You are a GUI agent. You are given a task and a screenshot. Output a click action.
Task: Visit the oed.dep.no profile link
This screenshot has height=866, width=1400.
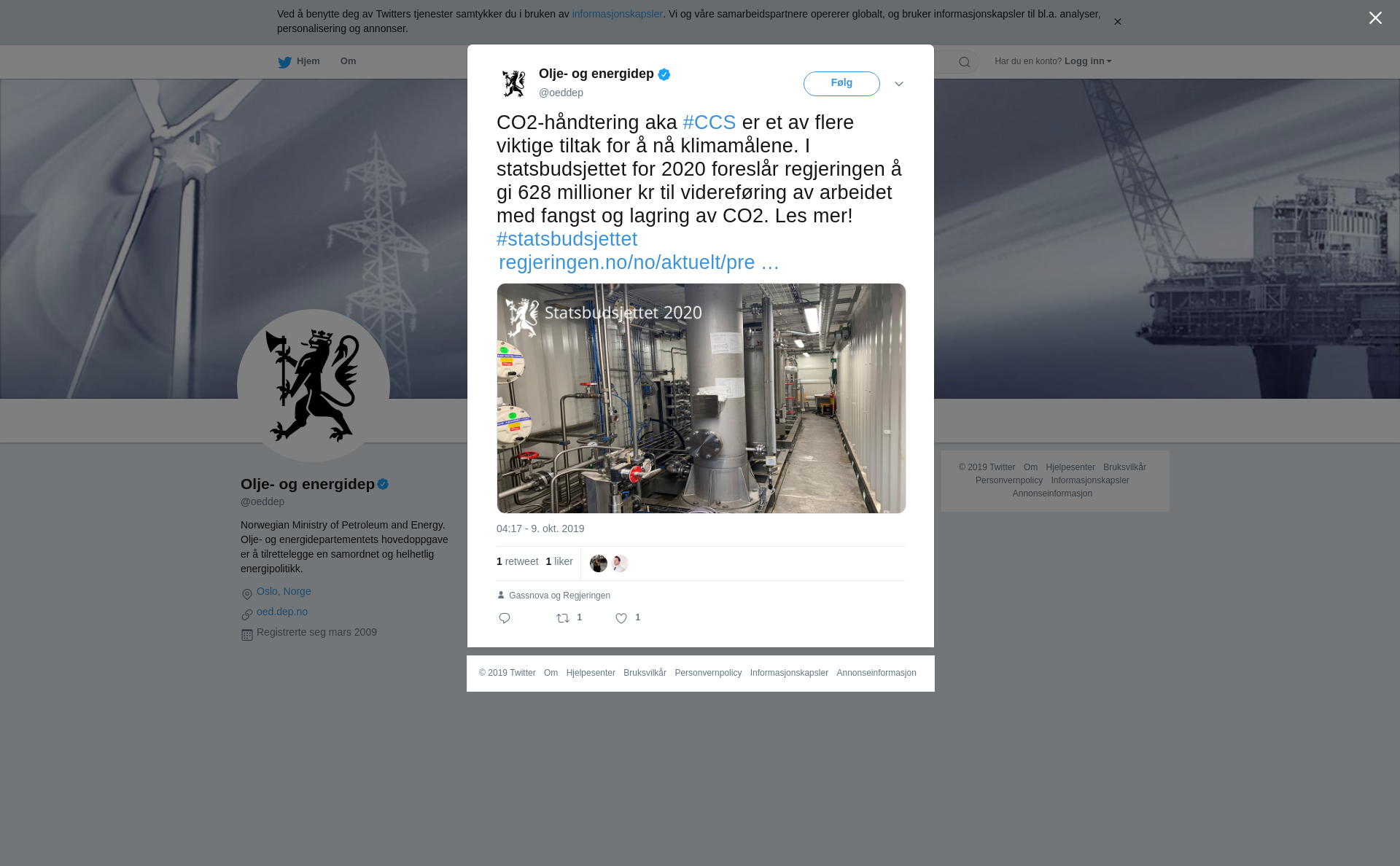tap(282, 612)
